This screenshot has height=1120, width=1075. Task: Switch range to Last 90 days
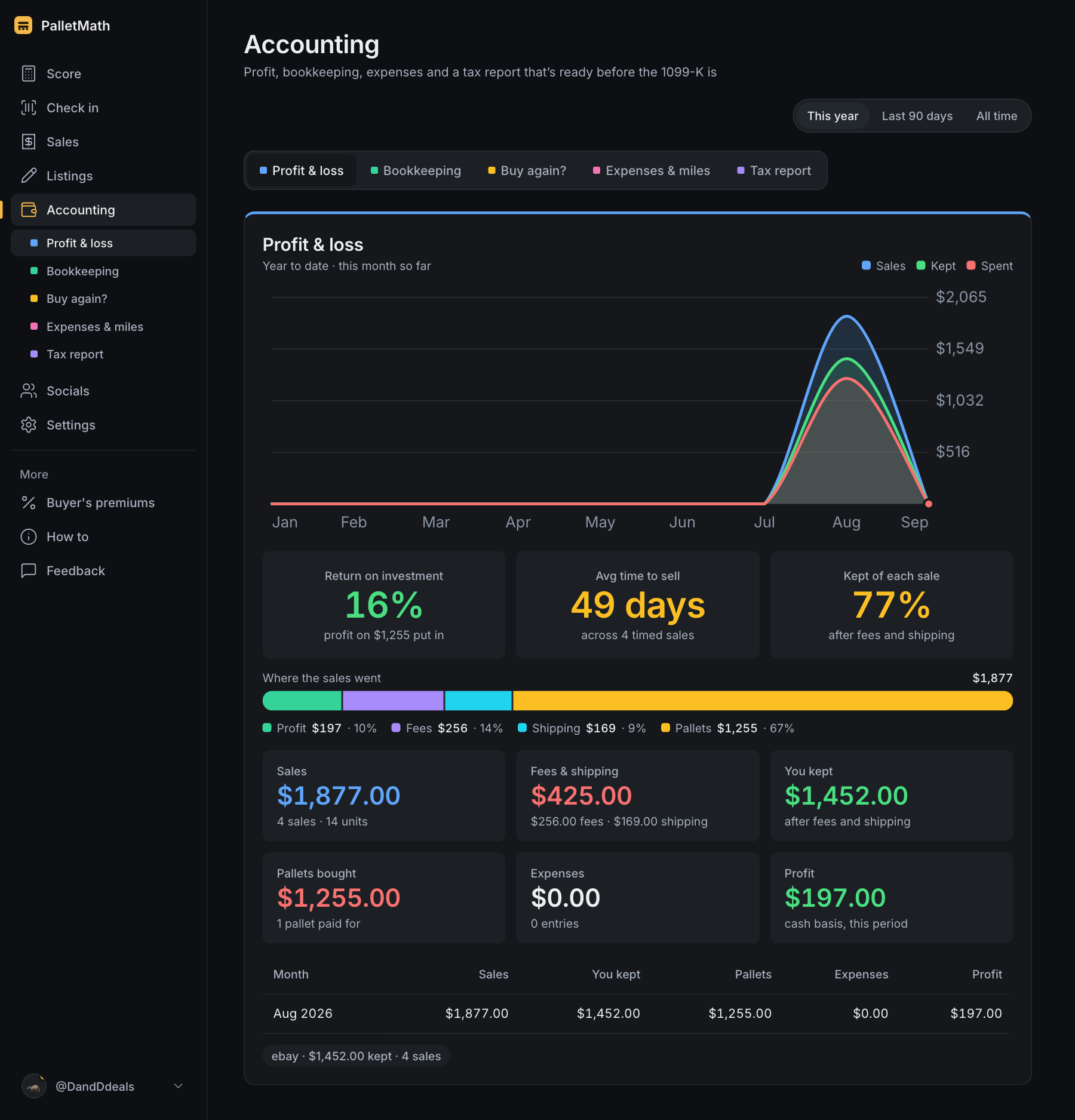tap(917, 116)
